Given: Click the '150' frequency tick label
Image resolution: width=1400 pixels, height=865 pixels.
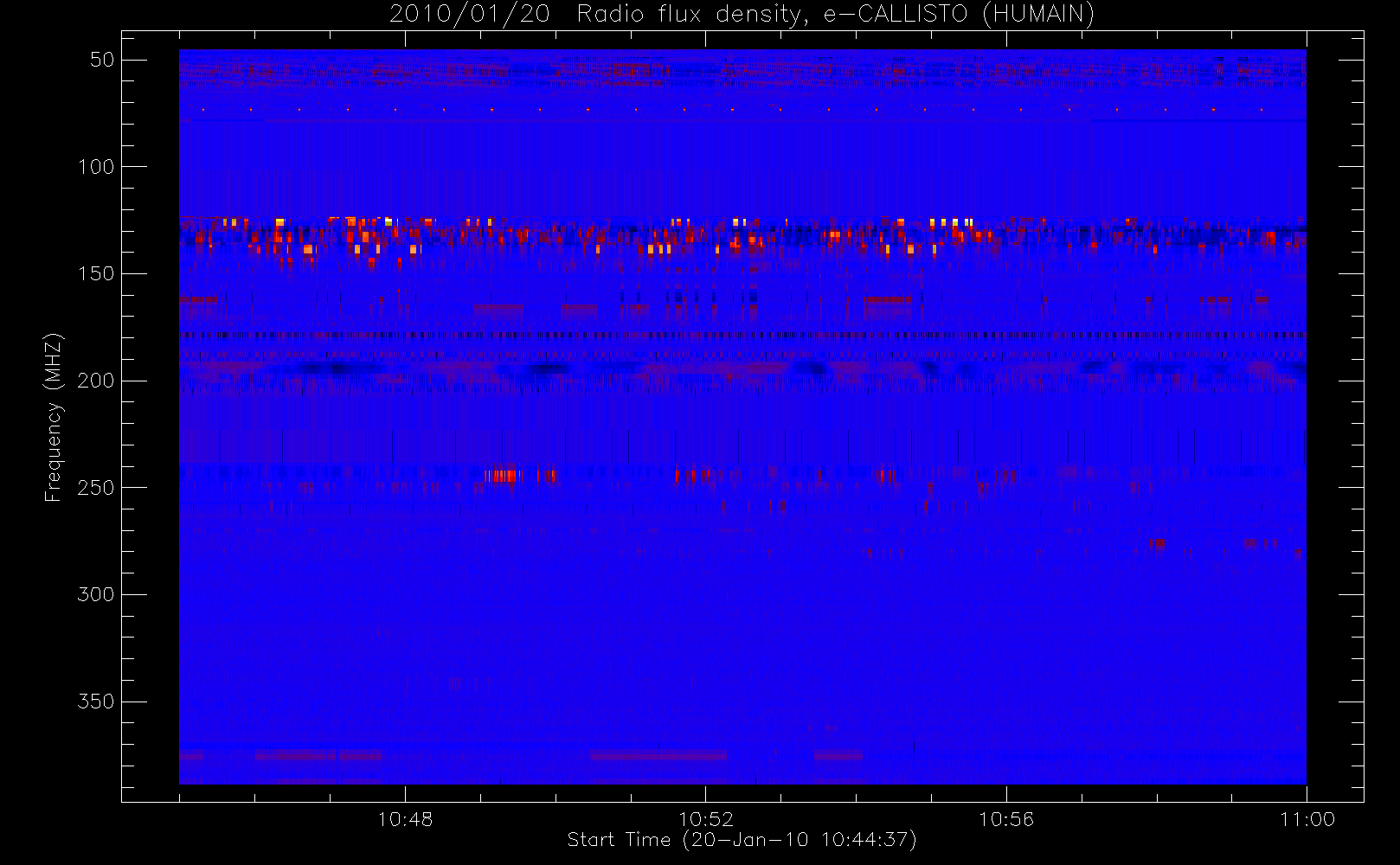Looking at the screenshot, I should [96, 274].
